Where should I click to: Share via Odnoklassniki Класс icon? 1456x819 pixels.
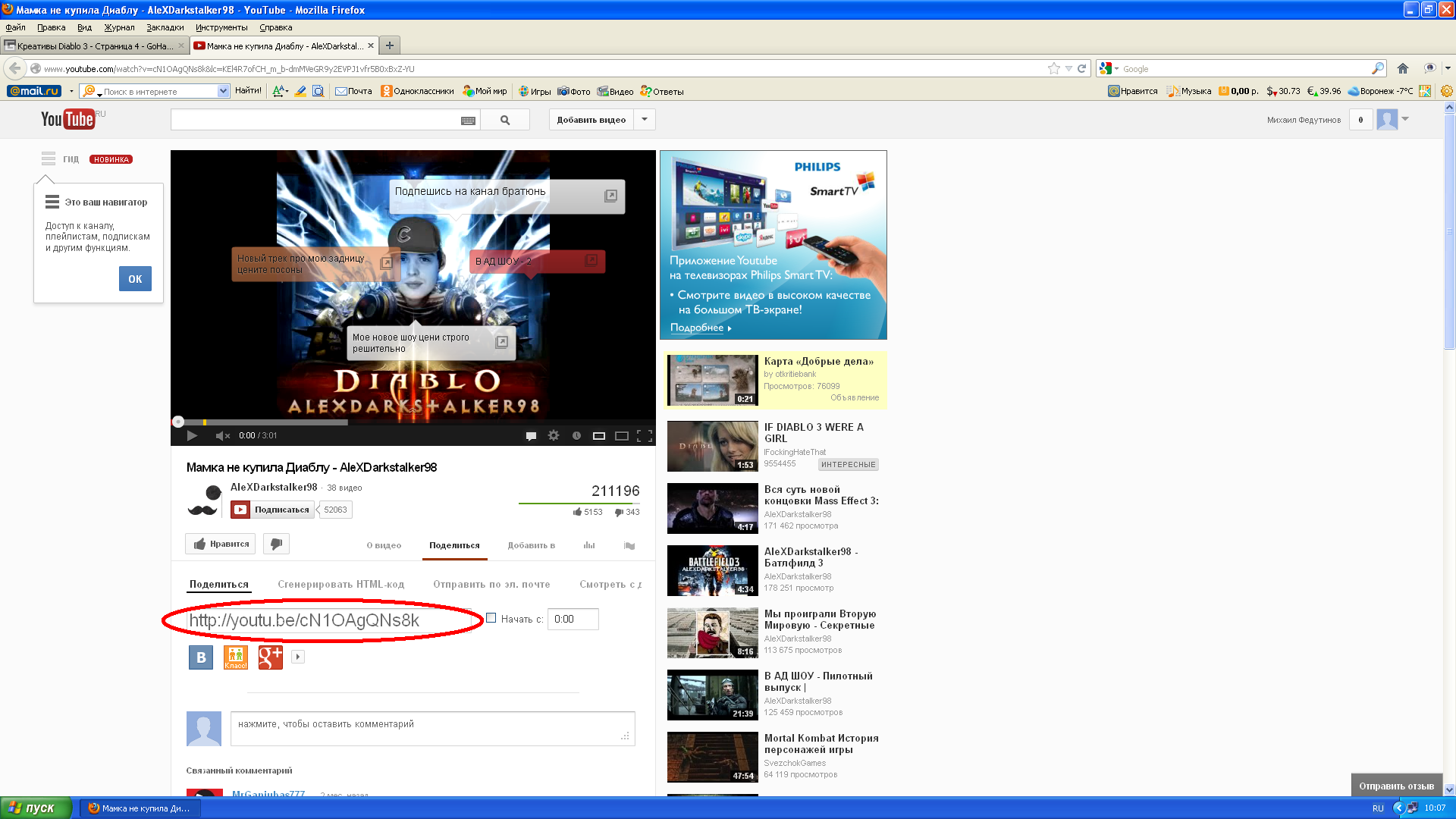pos(236,657)
